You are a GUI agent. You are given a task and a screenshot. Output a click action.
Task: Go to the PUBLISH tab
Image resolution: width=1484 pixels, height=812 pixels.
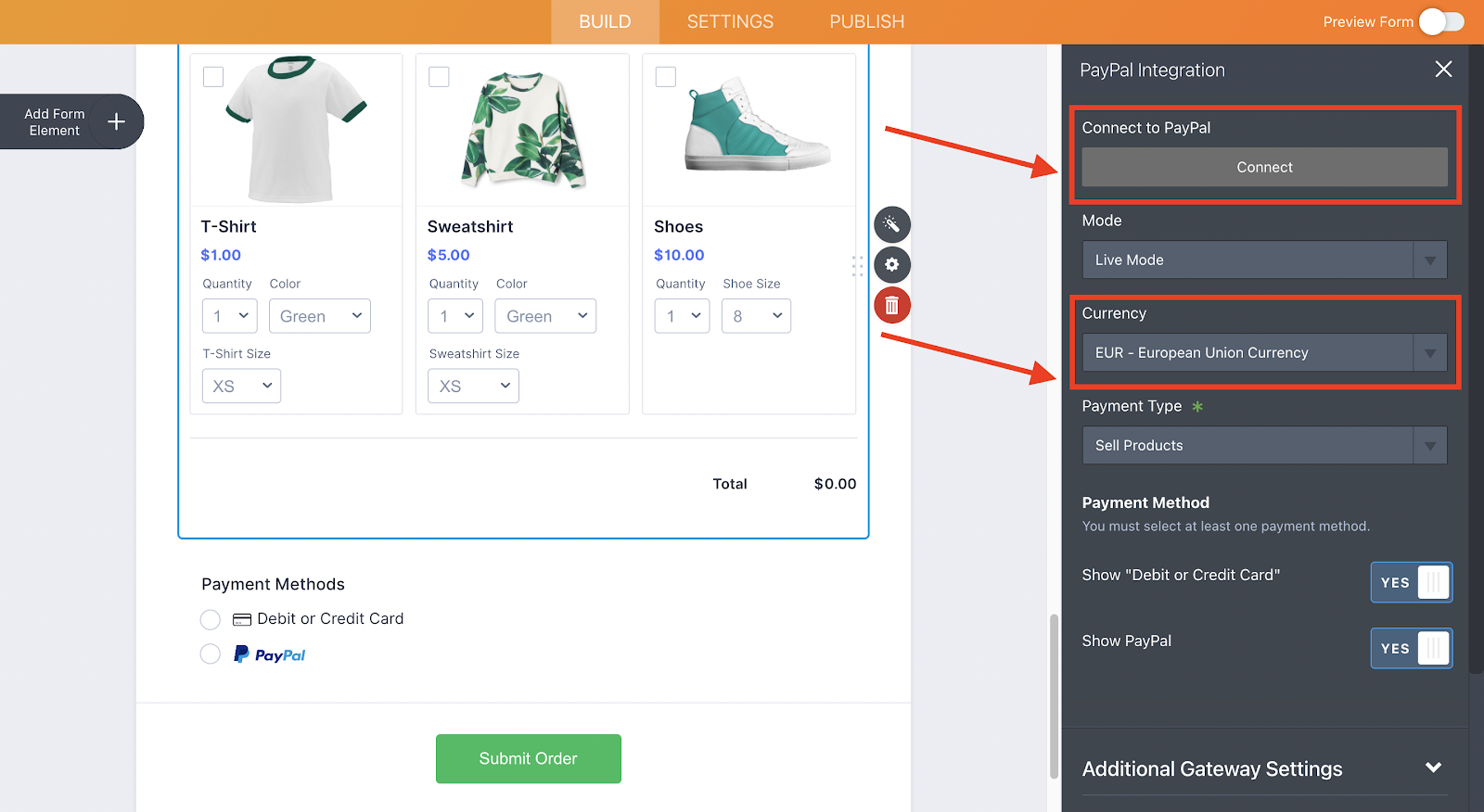tap(866, 21)
